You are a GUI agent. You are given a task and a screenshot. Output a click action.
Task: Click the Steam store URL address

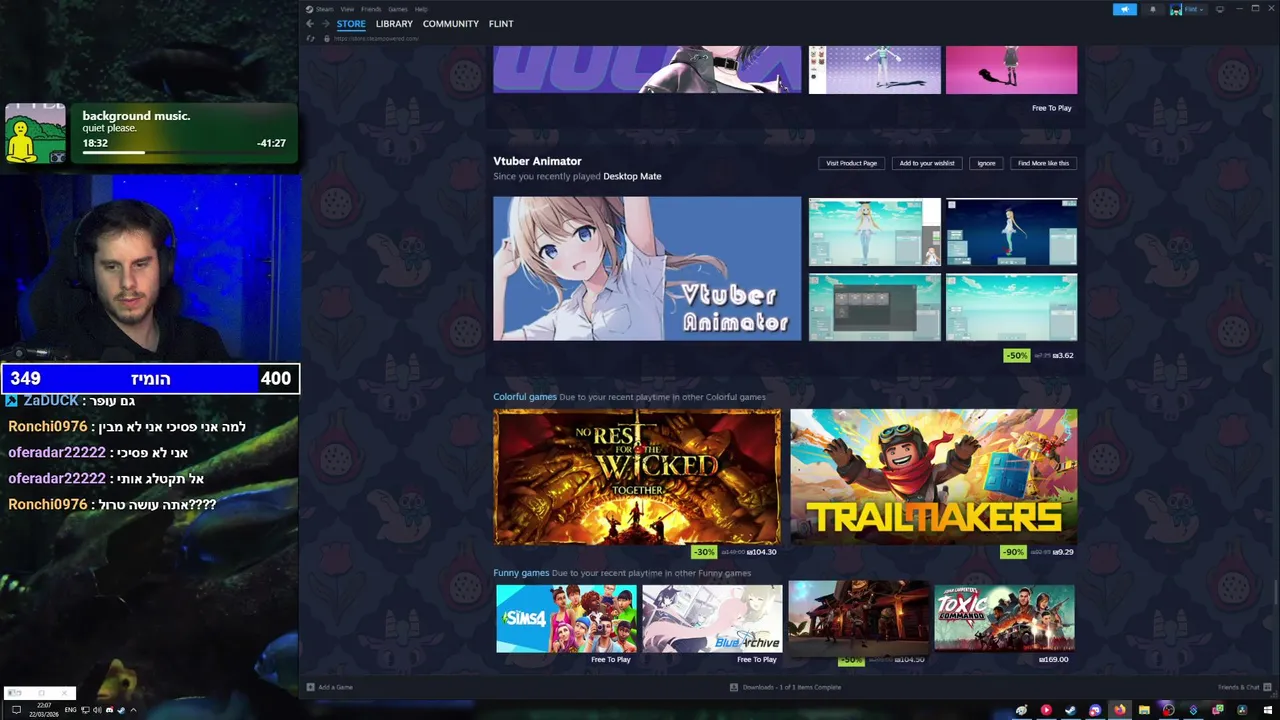376,38
